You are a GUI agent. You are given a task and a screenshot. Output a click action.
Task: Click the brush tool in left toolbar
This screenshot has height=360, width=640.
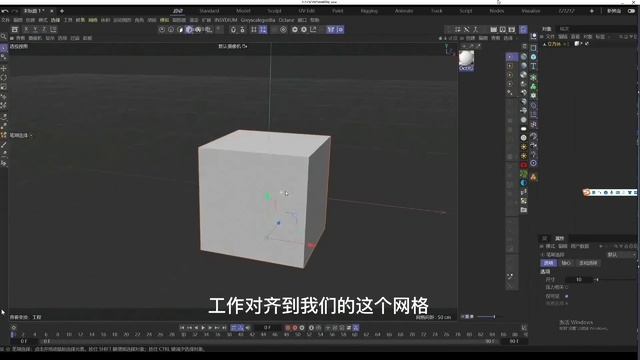pyautogui.click(x=4, y=145)
